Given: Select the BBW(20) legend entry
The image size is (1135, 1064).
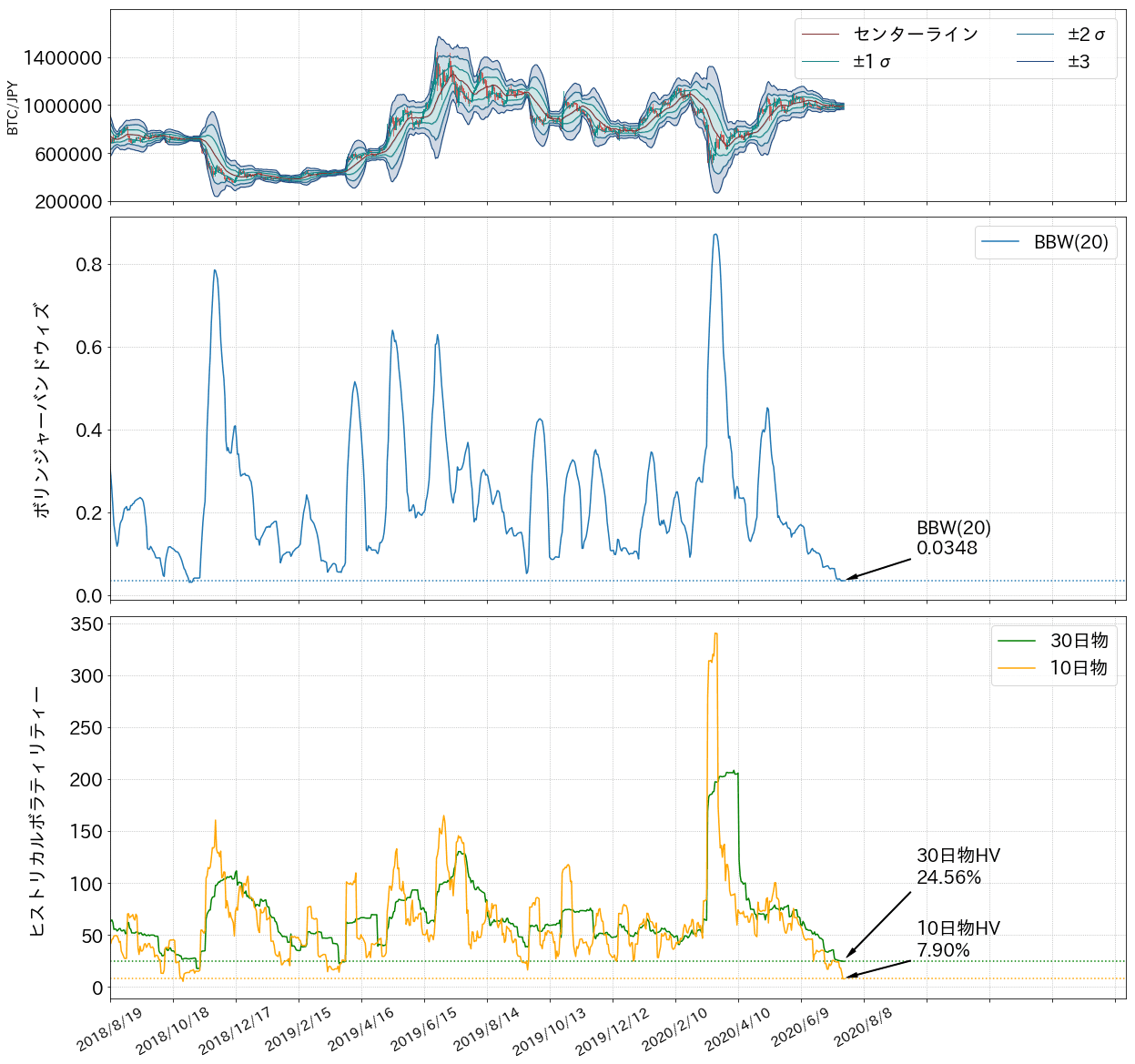Looking at the screenshot, I should point(1071,243).
